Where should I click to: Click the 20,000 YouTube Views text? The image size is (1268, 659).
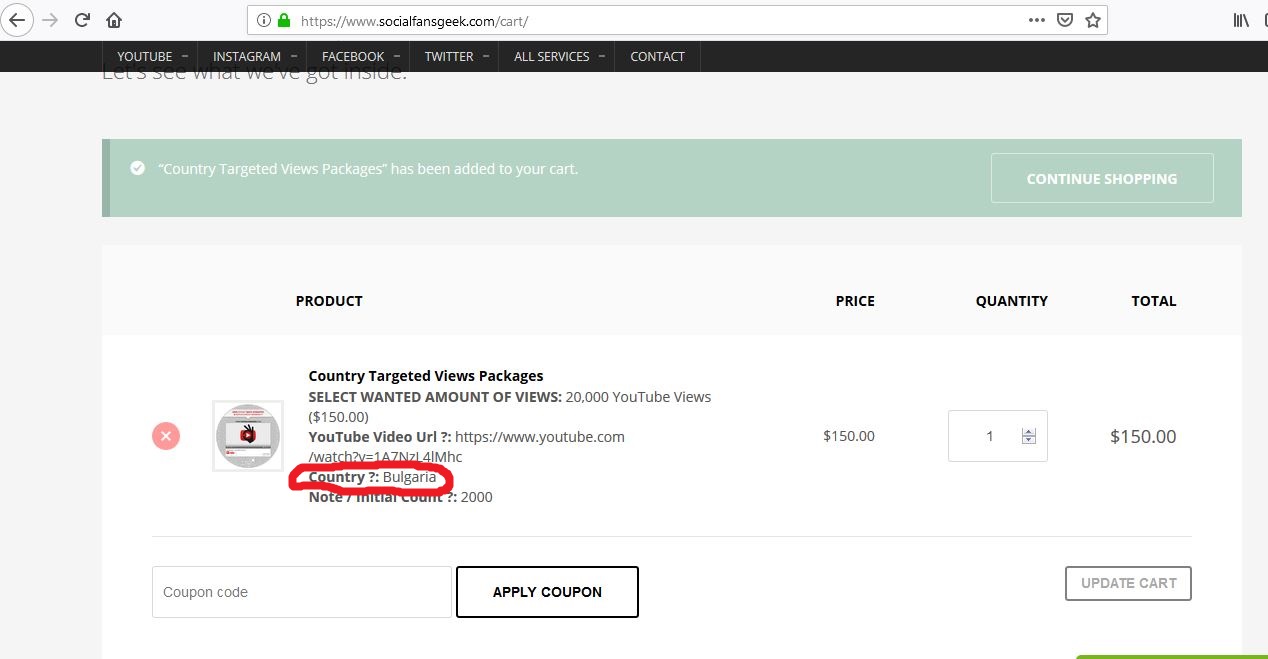coord(638,397)
